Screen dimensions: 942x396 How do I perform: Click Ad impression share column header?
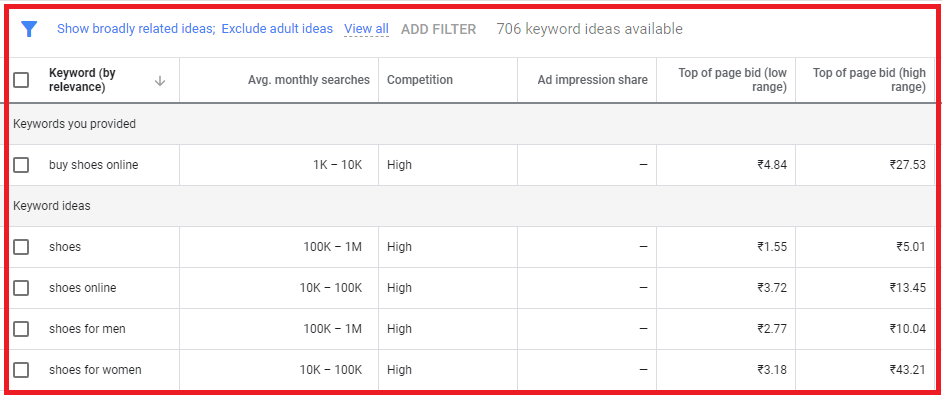tap(592, 80)
